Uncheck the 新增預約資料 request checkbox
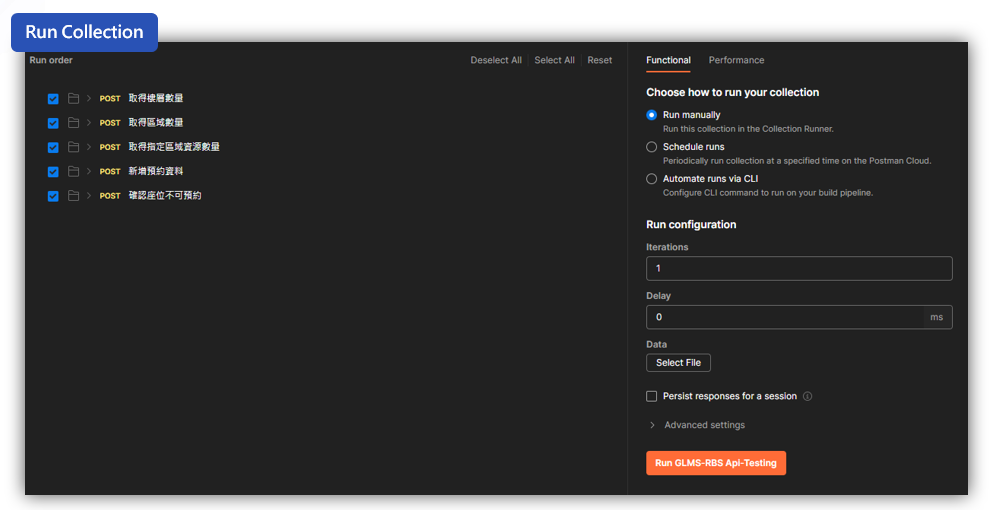Screen dimensions: 998x510 click(x=53, y=172)
